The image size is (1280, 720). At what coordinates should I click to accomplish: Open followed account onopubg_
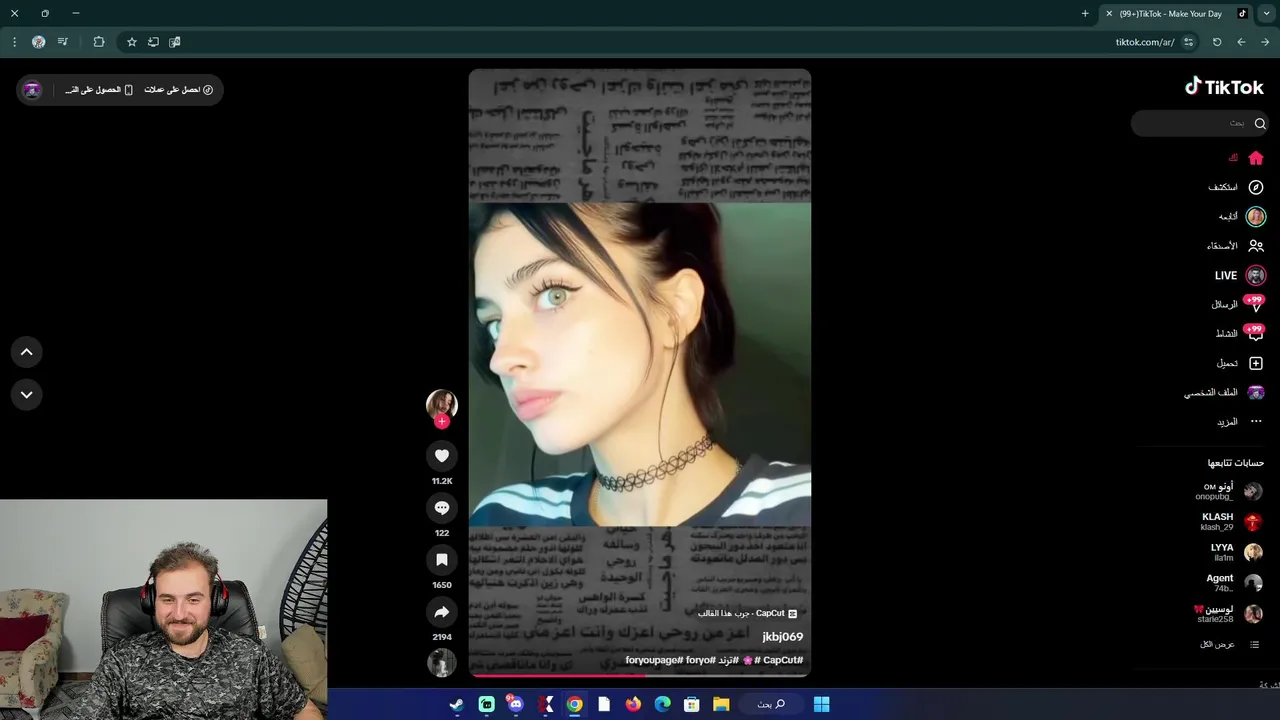tap(1228, 491)
